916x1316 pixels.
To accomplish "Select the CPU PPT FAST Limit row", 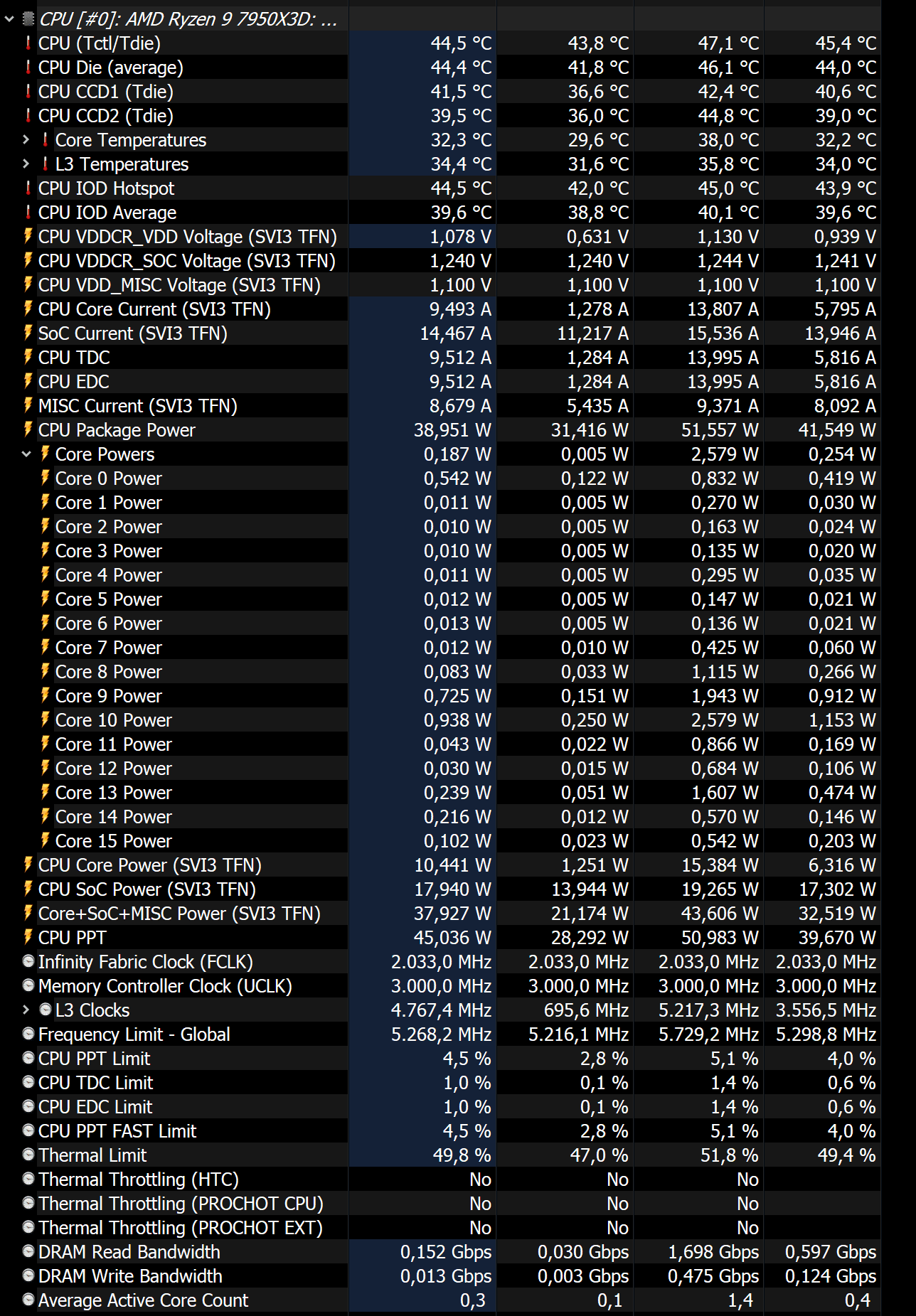I will (440, 1131).
